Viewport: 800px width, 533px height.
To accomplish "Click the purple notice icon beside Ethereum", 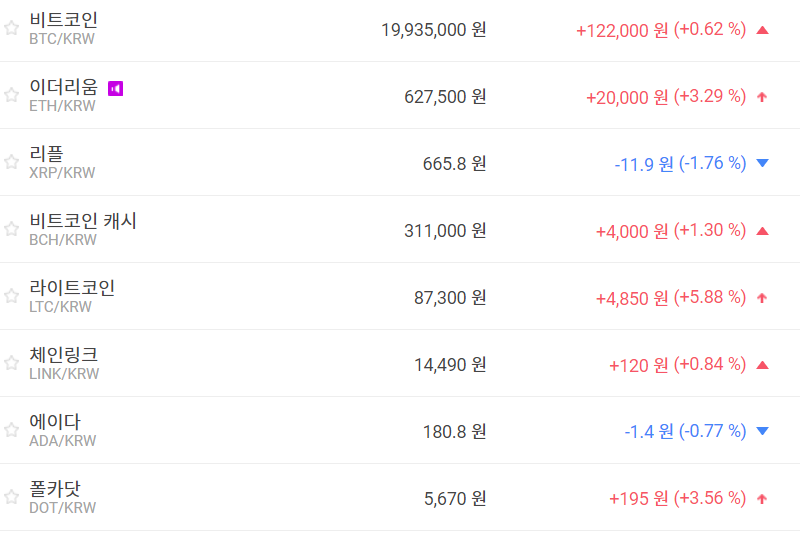I will pyautogui.click(x=115, y=89).
